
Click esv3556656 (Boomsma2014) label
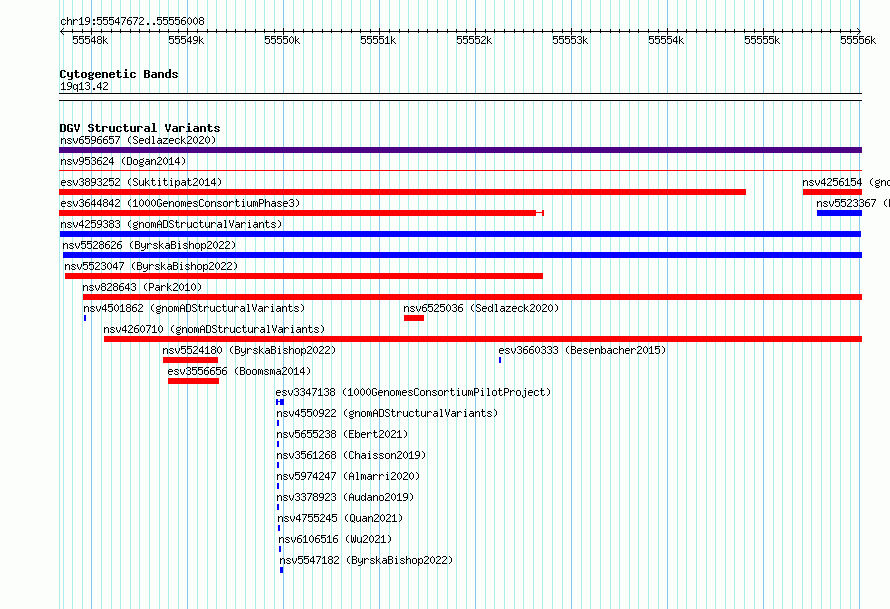240,371
